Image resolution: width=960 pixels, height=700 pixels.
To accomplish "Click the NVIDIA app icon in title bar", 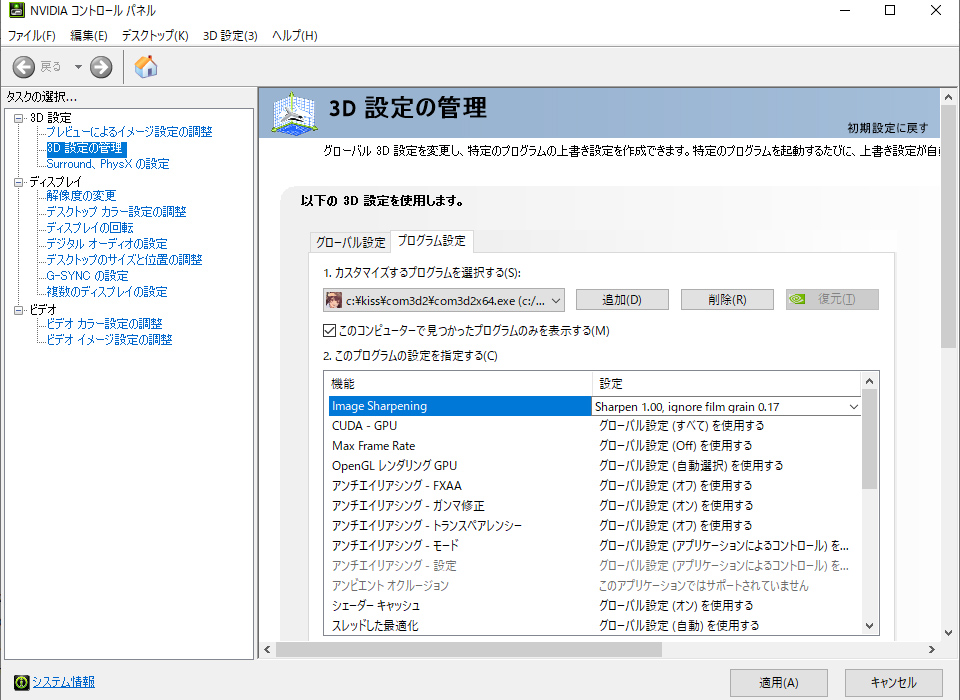I will pos(17,10).
